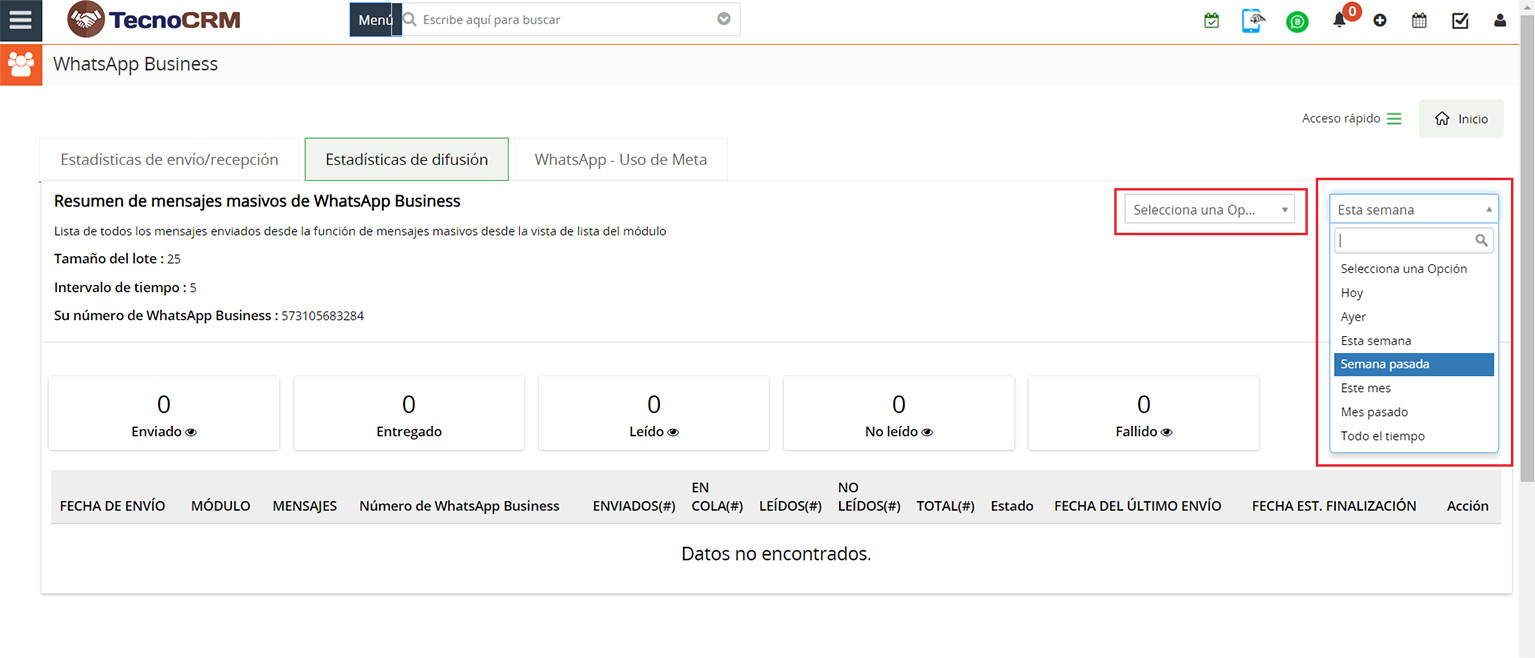Click the eye icon next to Leído
The image size is (1535, 658).
click(x=673, y=432)
